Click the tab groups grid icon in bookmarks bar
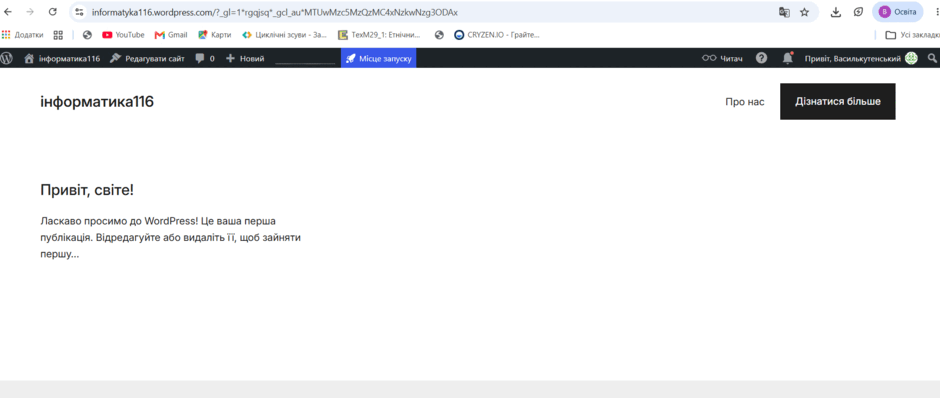The width and height of the screenshot is (940, 398). click(58, 35)
